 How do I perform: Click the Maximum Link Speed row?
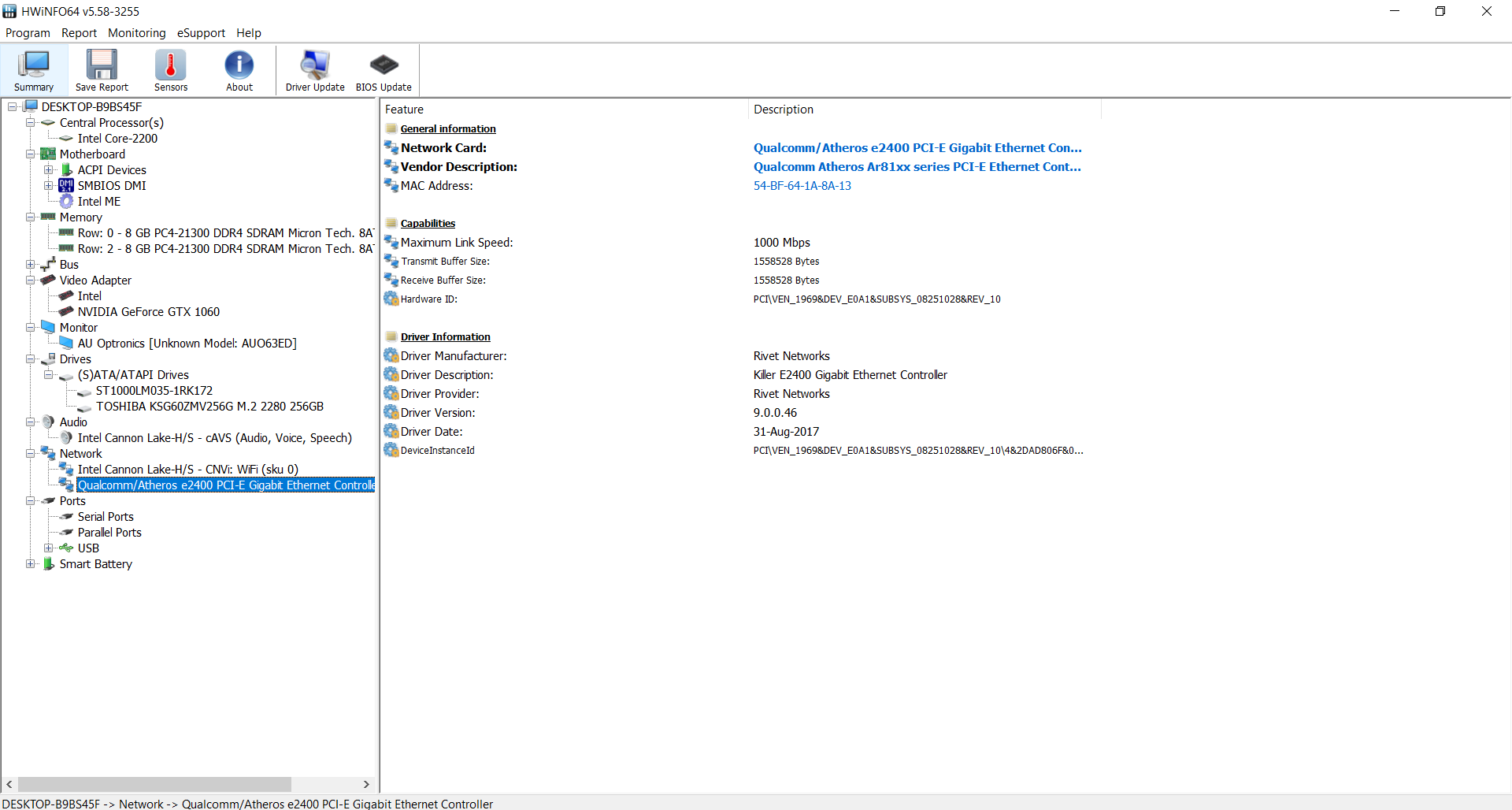(x=741, y=242)
